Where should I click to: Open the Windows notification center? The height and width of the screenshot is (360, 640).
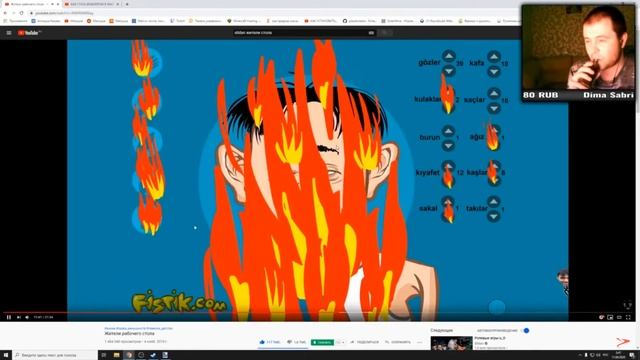pos(632,355)
